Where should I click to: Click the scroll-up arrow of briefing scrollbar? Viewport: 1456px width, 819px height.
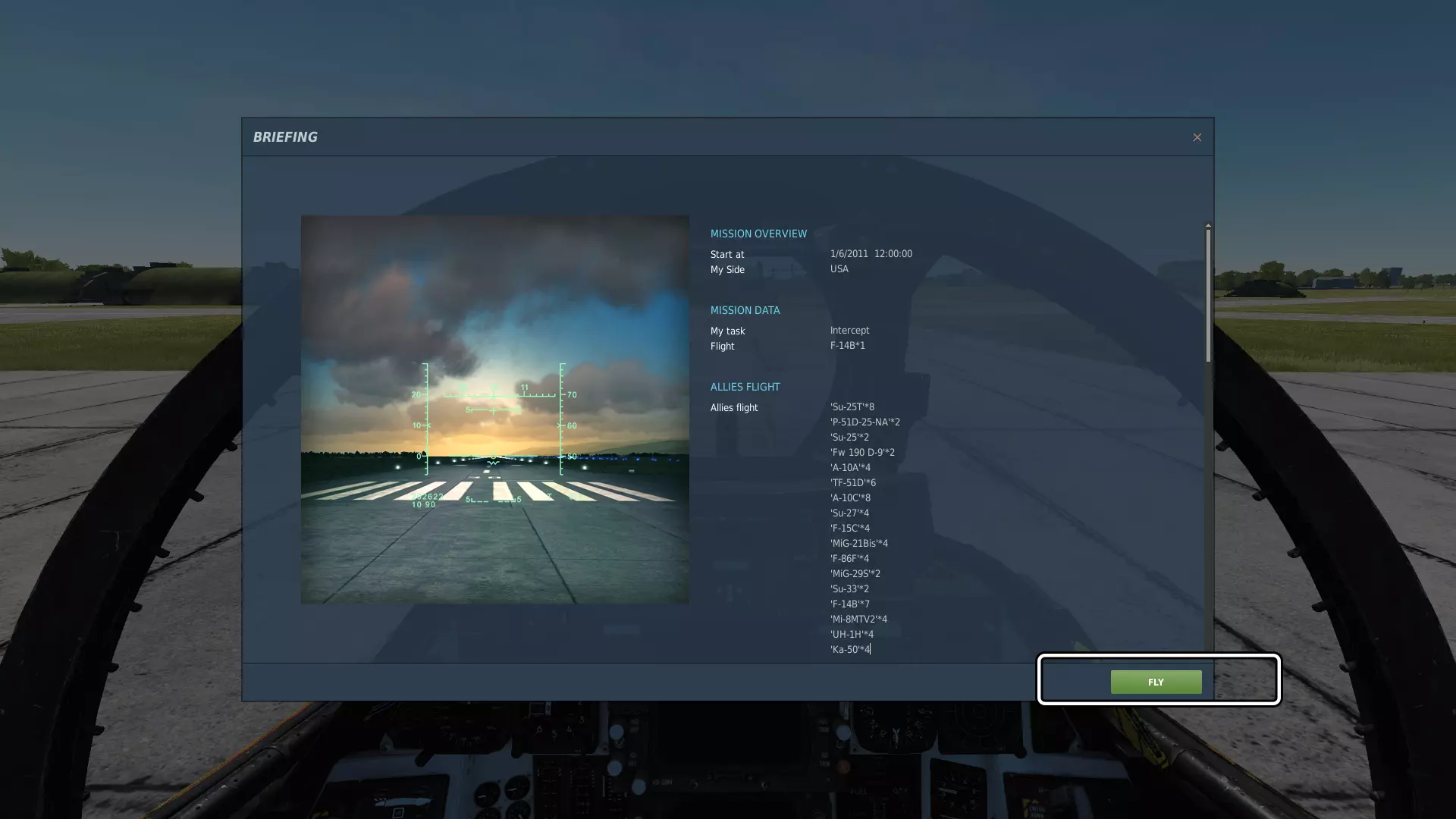point(1208,225)
